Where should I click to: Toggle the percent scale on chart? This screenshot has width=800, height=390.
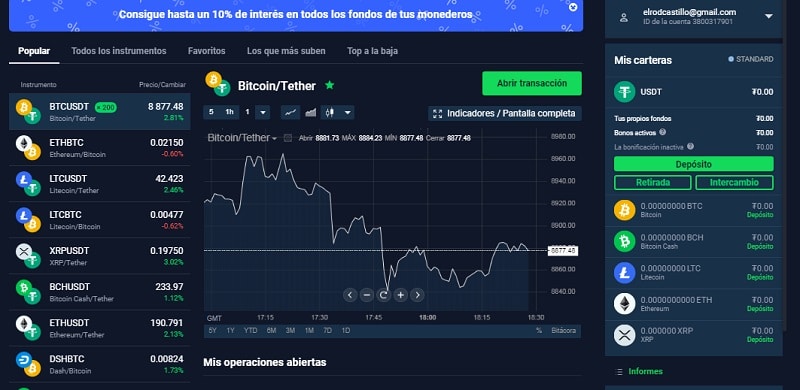coord(539,331)
